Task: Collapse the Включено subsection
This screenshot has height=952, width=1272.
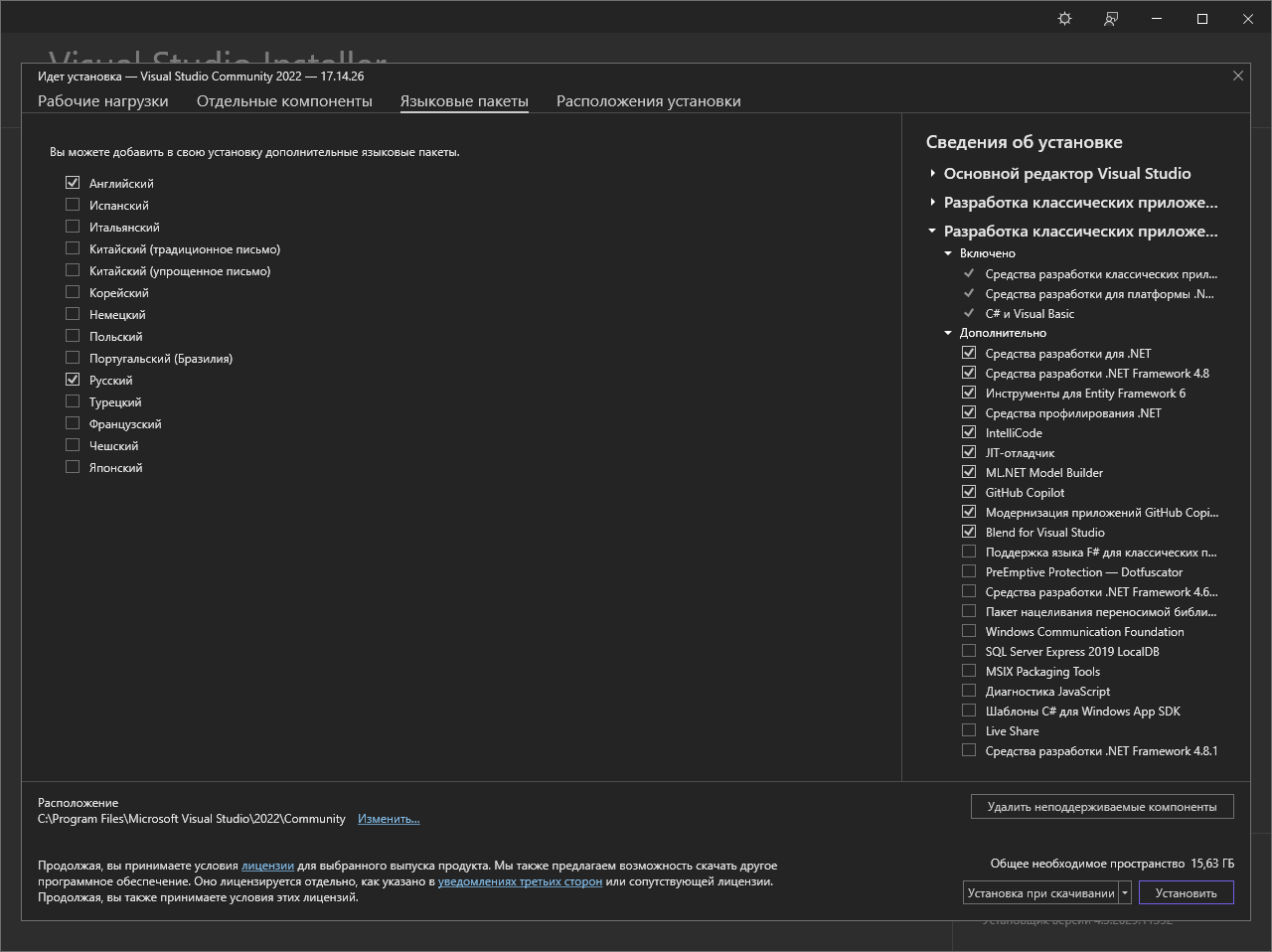Action: [948, 253]
